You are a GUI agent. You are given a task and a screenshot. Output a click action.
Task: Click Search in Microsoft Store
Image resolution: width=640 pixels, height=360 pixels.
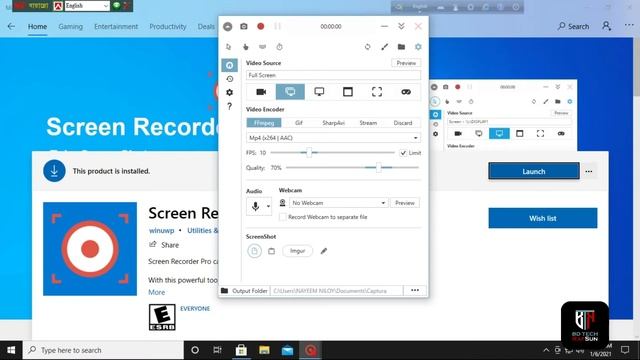[573, 27]
